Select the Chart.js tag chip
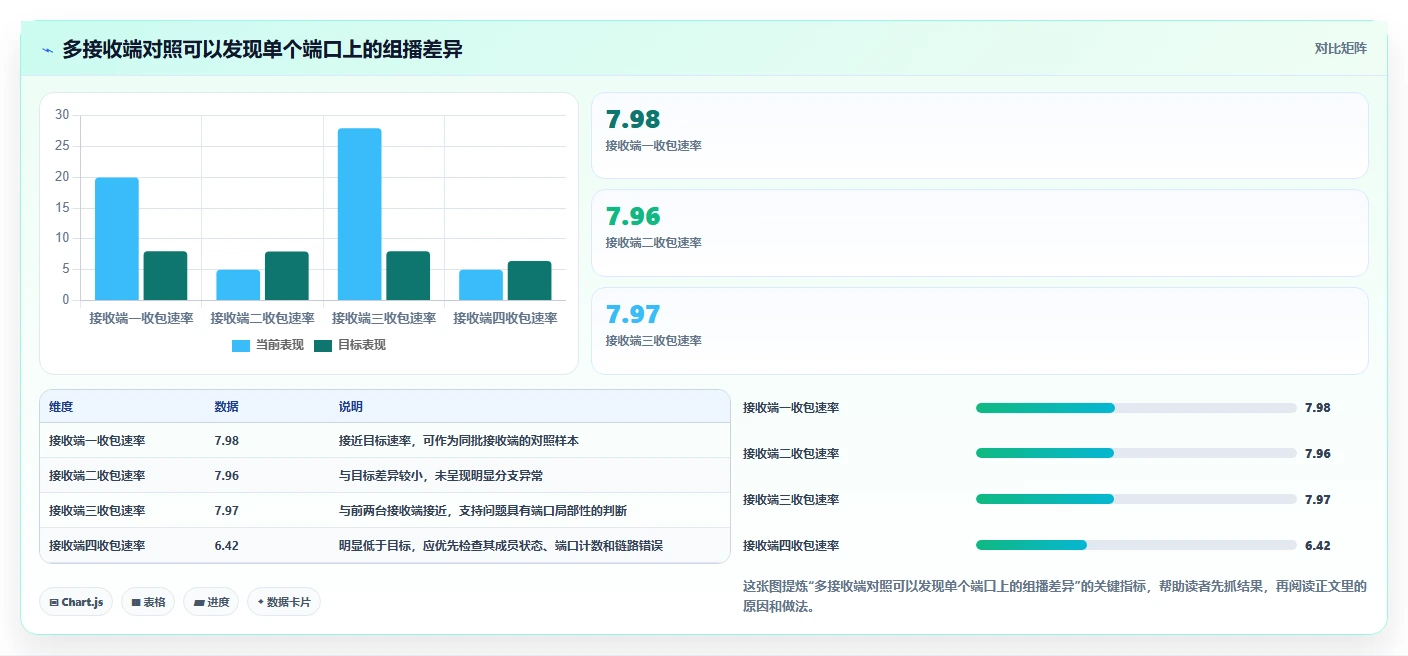This screenshot has width=1408, height=656. [76, 602]
